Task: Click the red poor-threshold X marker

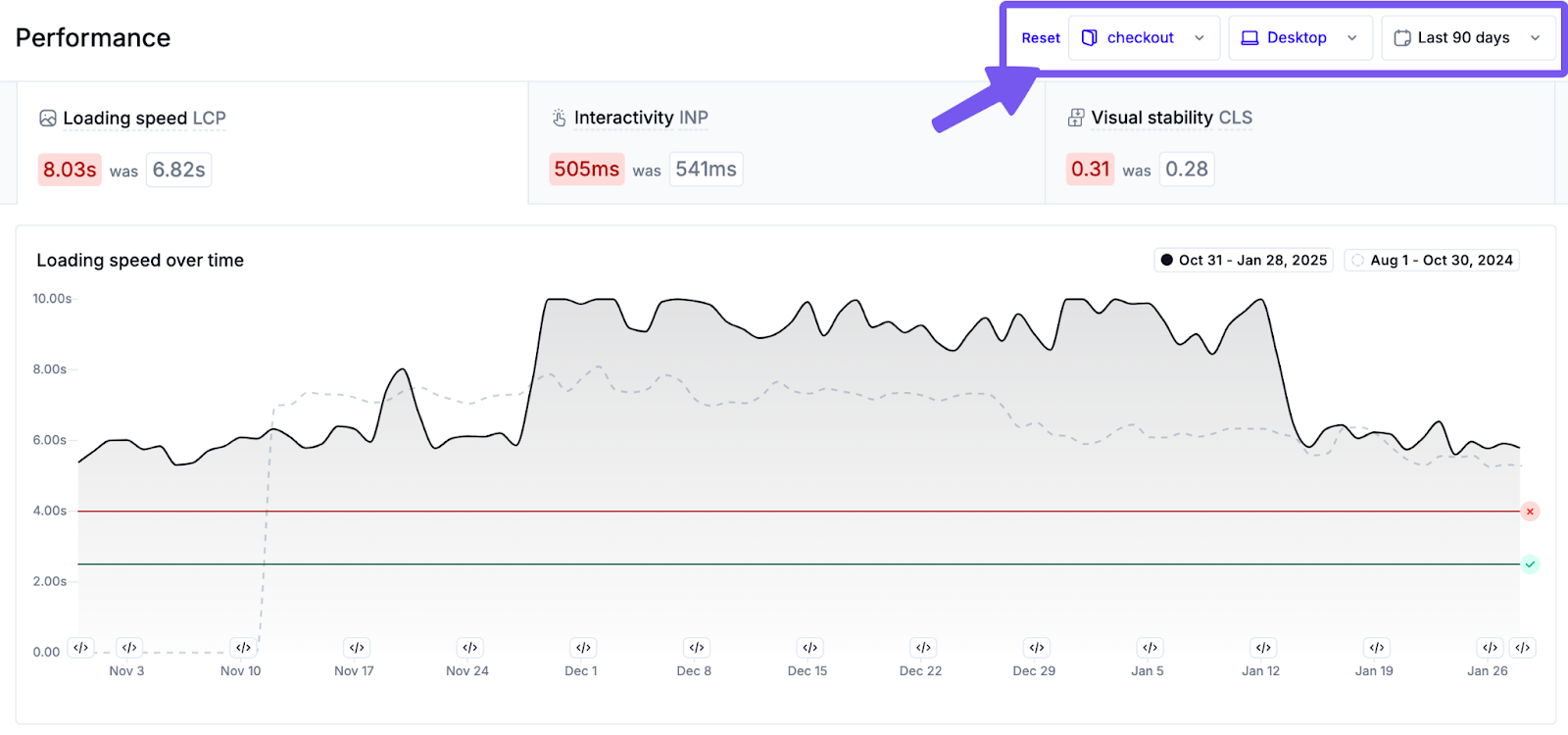Action: pos(1530,512)
